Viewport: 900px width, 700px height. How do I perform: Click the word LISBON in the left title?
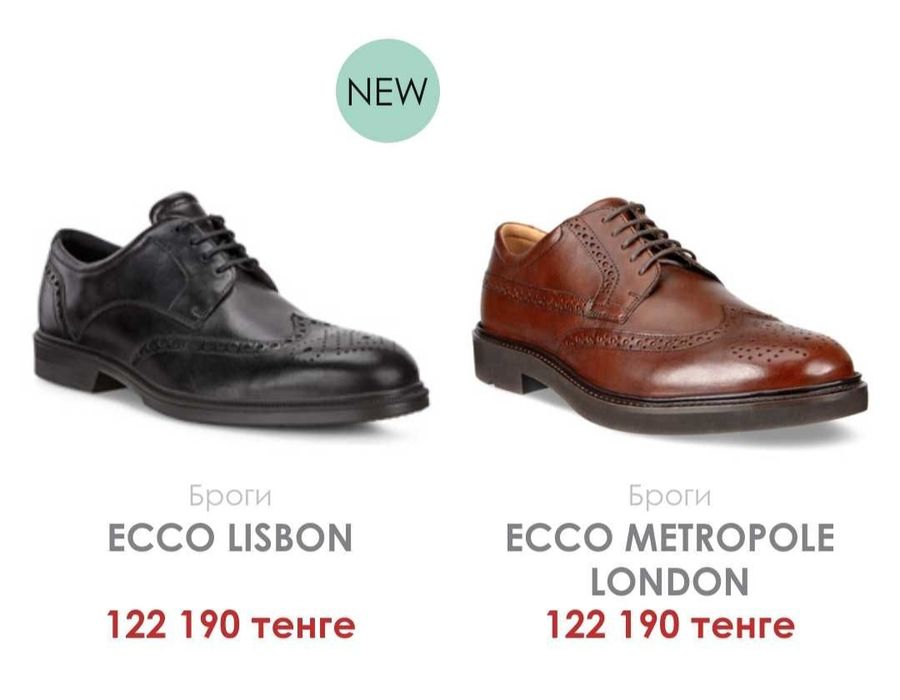[290, 537]
